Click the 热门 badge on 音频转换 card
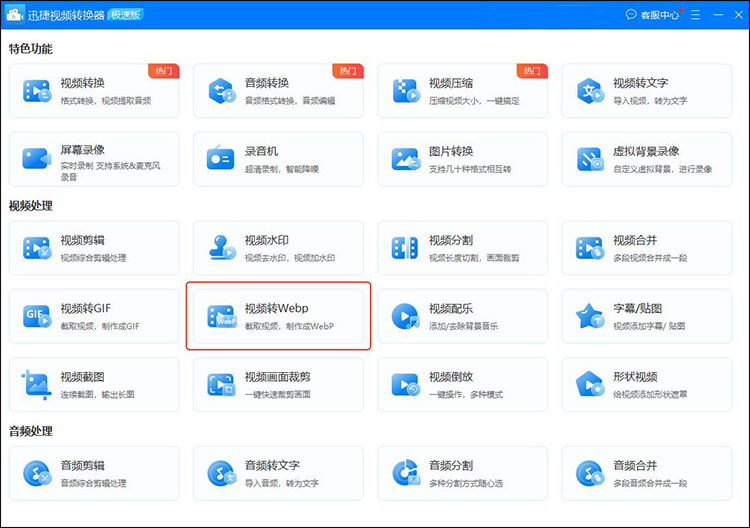Screen dimensions: 750x528 [x=348, y=71]
